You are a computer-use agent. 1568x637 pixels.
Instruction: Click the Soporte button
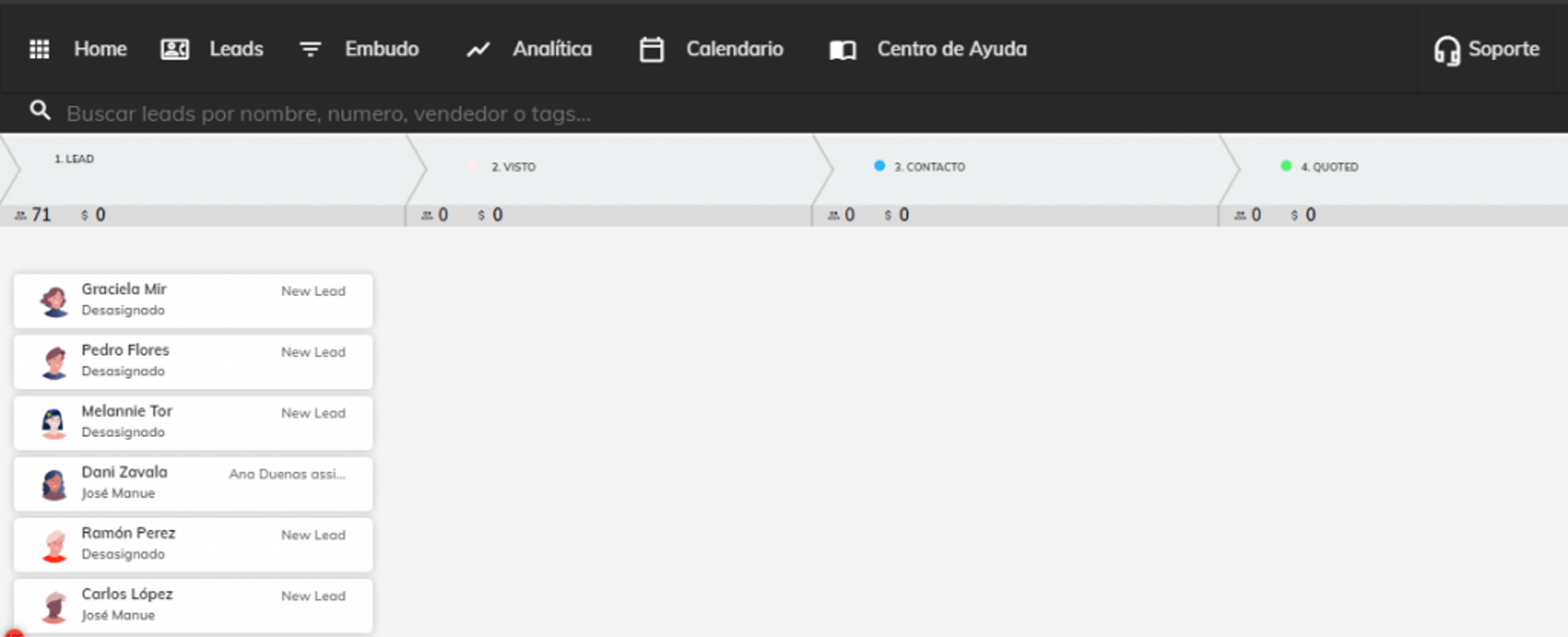(x=1486, y=49)
